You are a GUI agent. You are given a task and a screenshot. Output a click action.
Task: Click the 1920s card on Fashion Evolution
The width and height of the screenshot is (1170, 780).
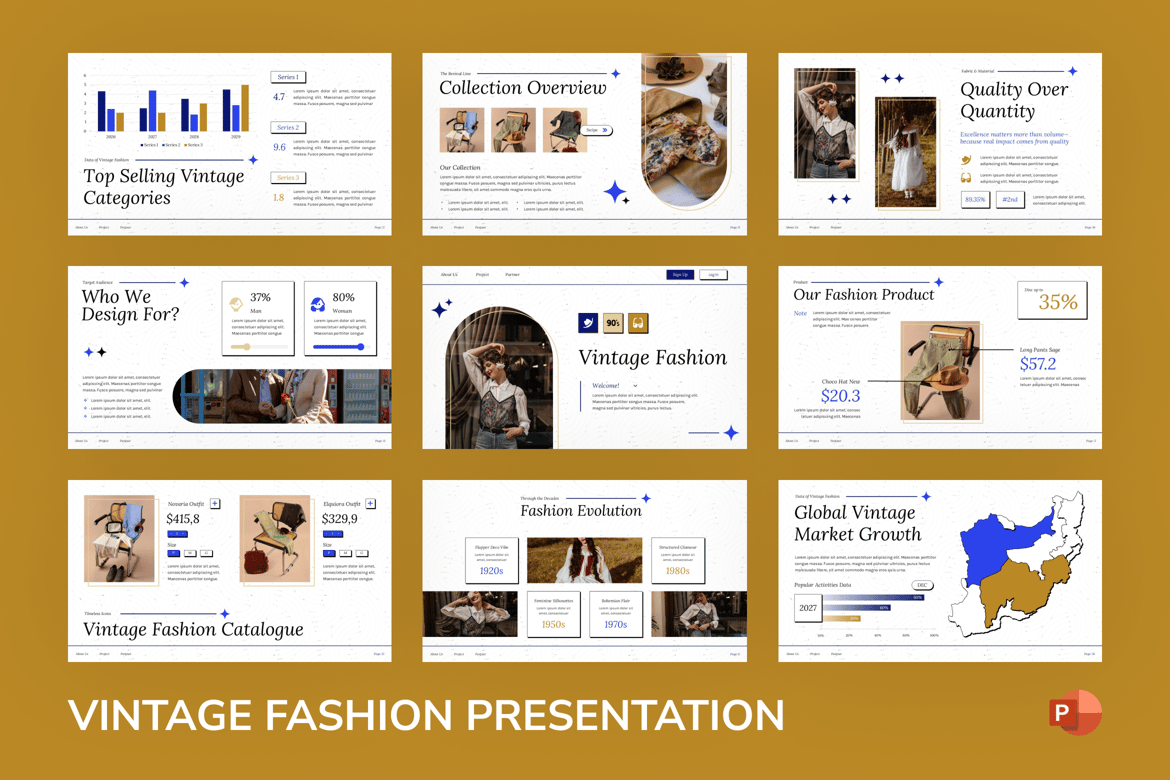(491, 560)
